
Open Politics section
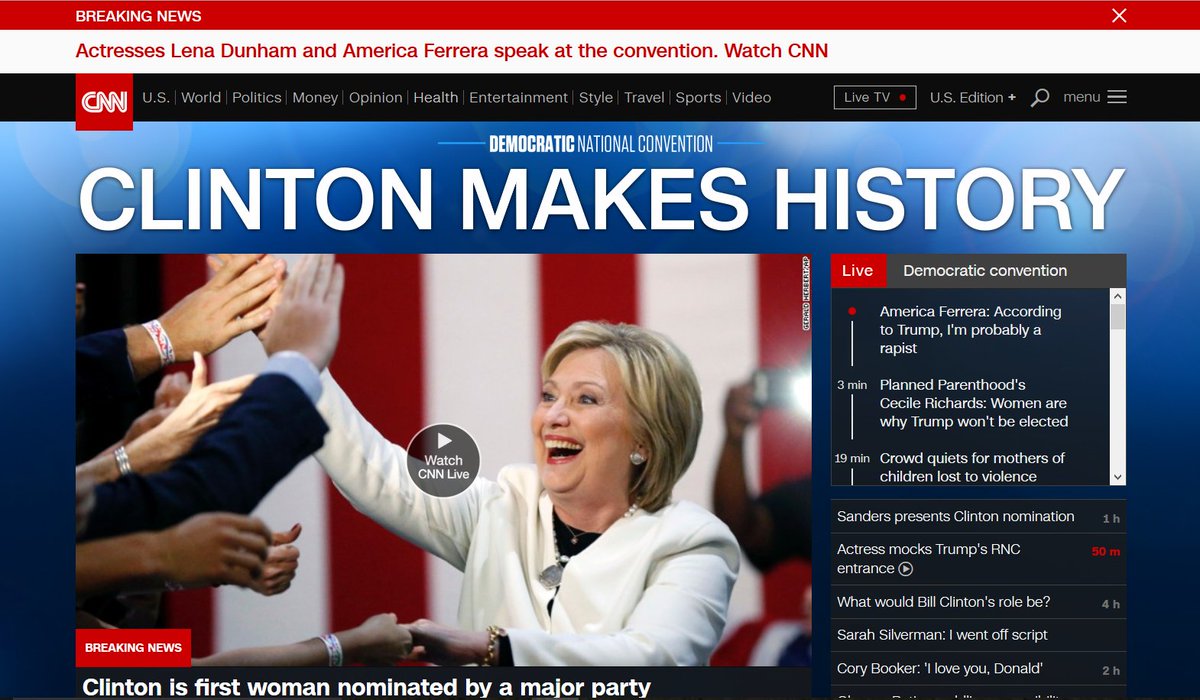pos(257,97)
